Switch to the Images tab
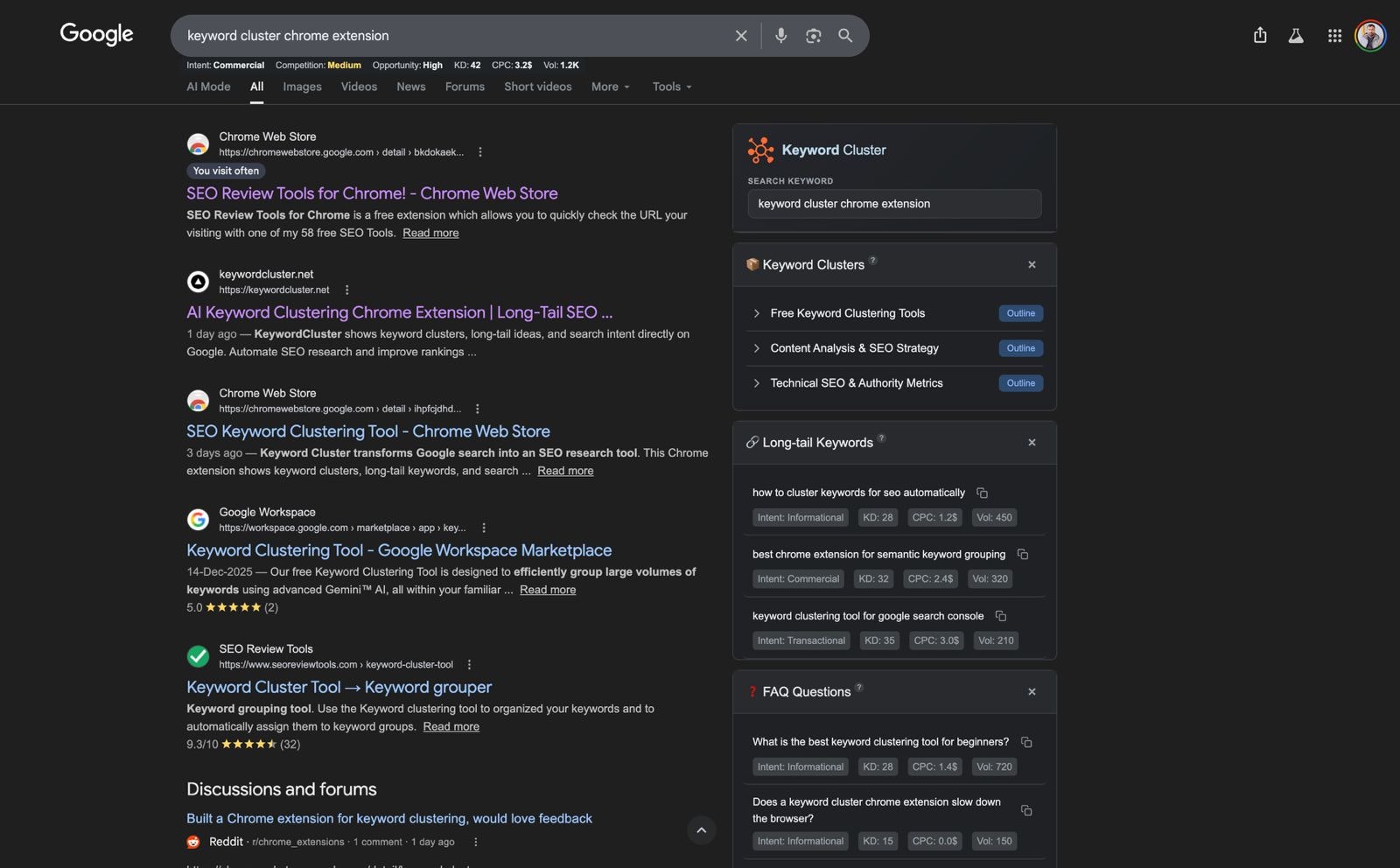Image resolution: width=1400 pixels, height=868 pixels. click(x=301, y=87)
